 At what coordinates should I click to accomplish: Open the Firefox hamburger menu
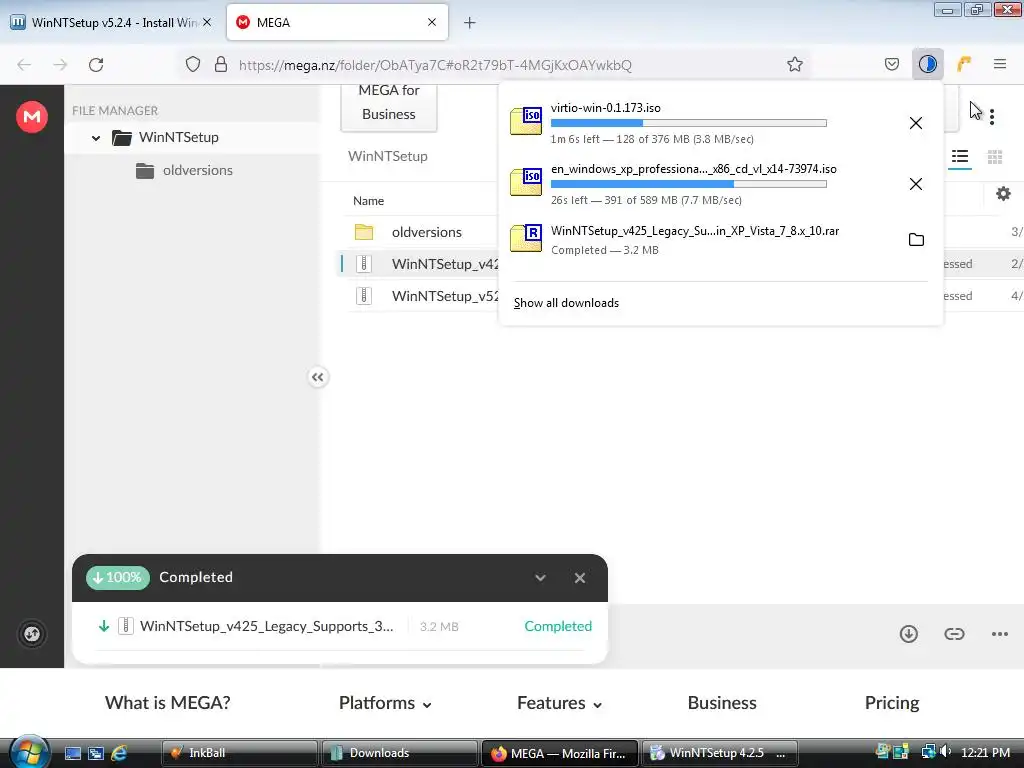1000,64
